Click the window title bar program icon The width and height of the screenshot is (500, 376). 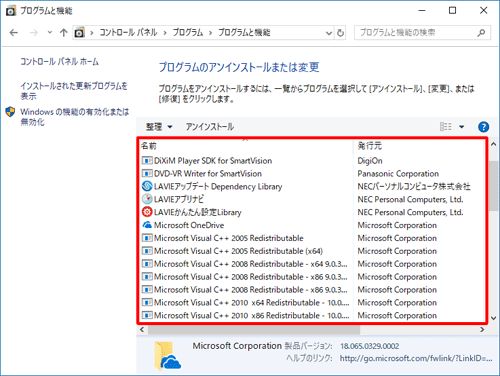[11, 11]
